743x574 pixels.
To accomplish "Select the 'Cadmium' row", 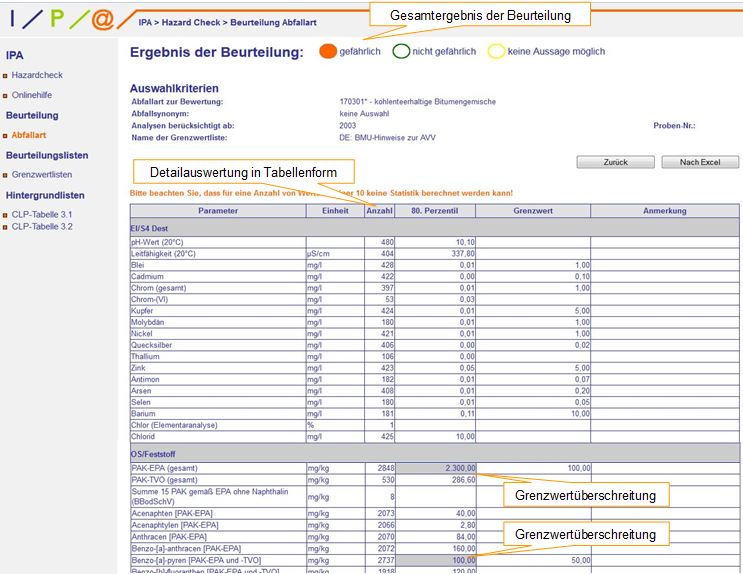I will coord(435,276).
